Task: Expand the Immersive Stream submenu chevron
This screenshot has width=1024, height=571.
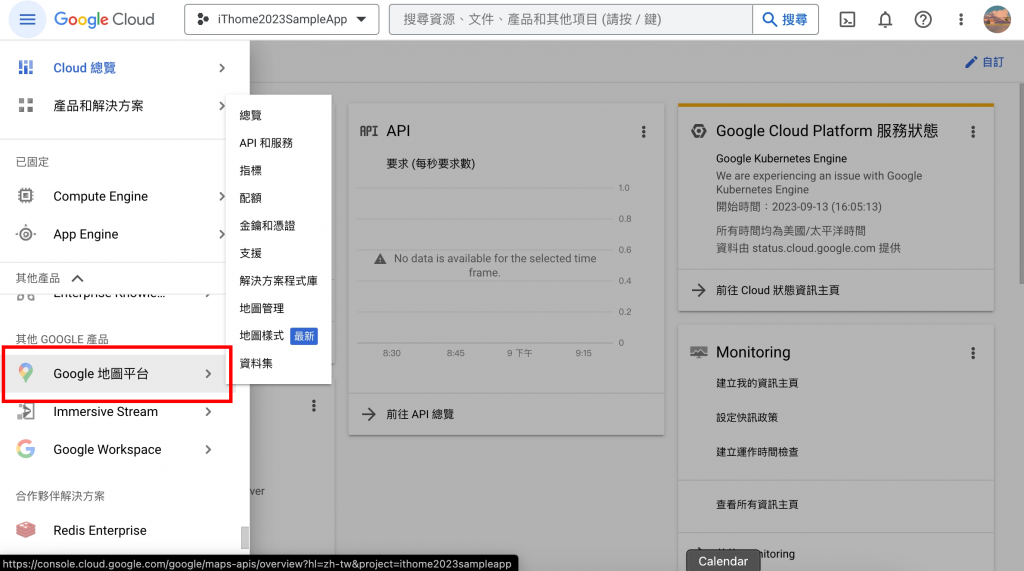Action: tap(208, 412)
